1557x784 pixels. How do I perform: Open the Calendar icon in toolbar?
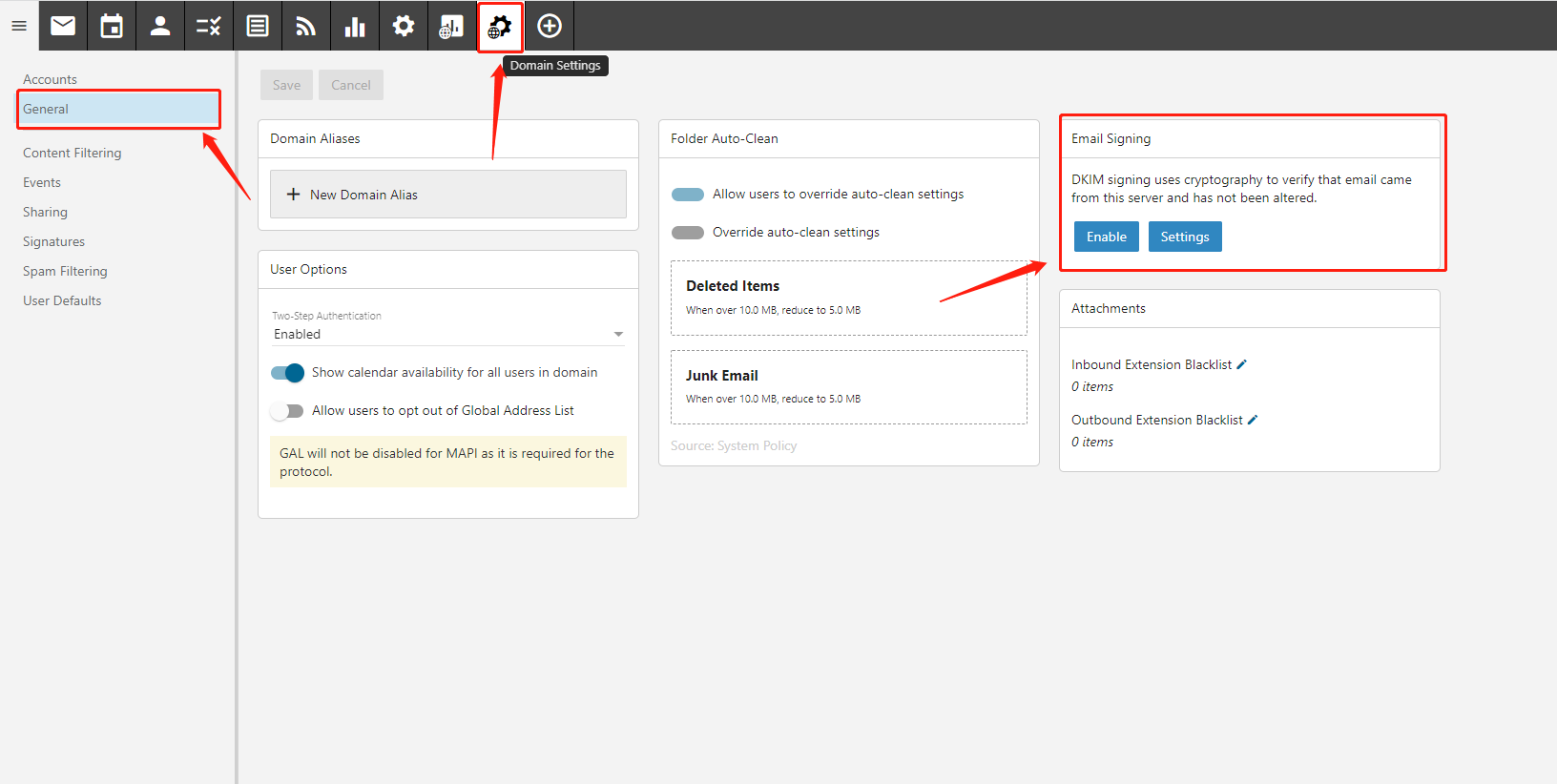click(x=112, y=26)
